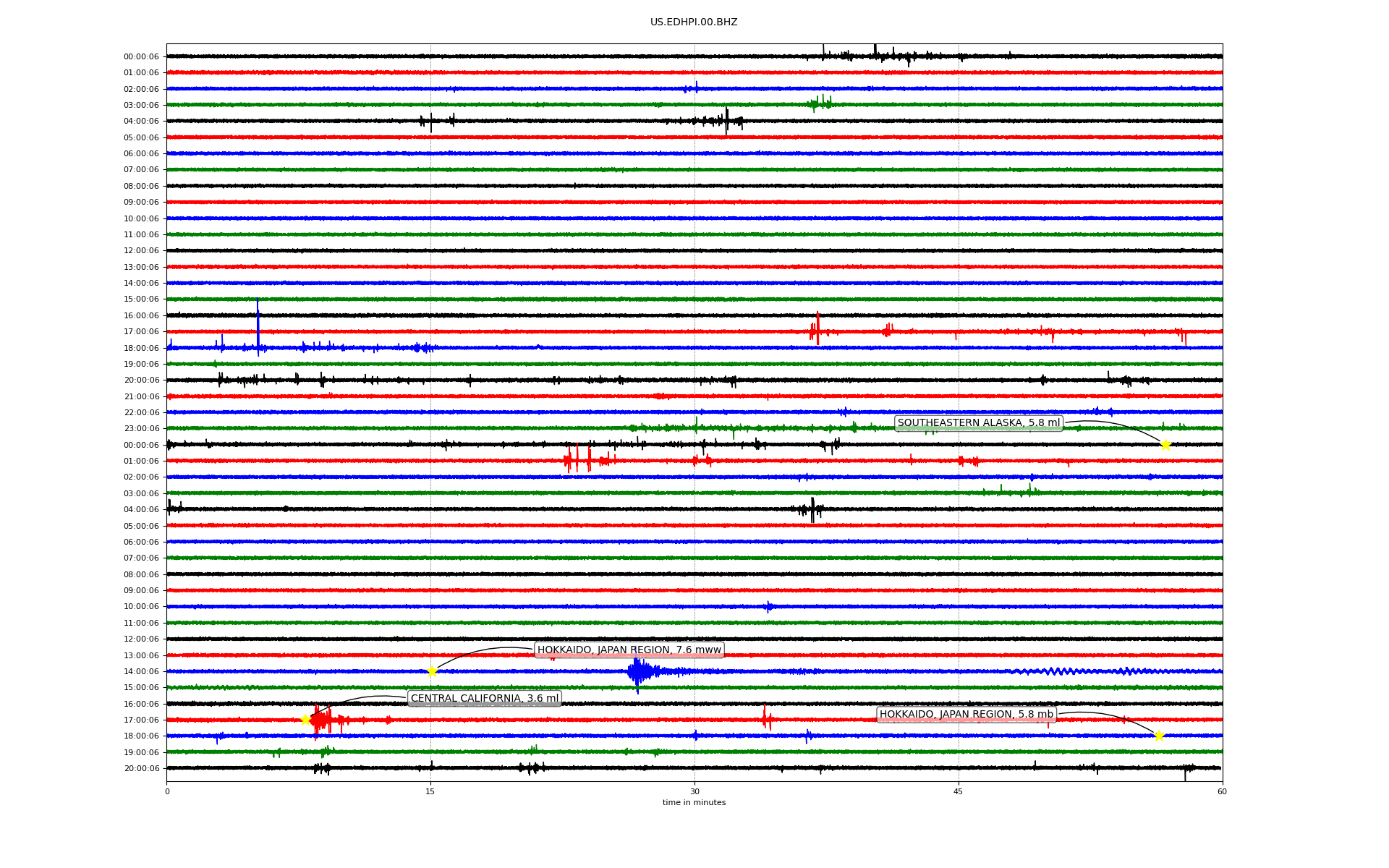Click the US.EDHPI.00.BHZ plot title
This screenshot has width=1389, height=868.
point(694,22)
